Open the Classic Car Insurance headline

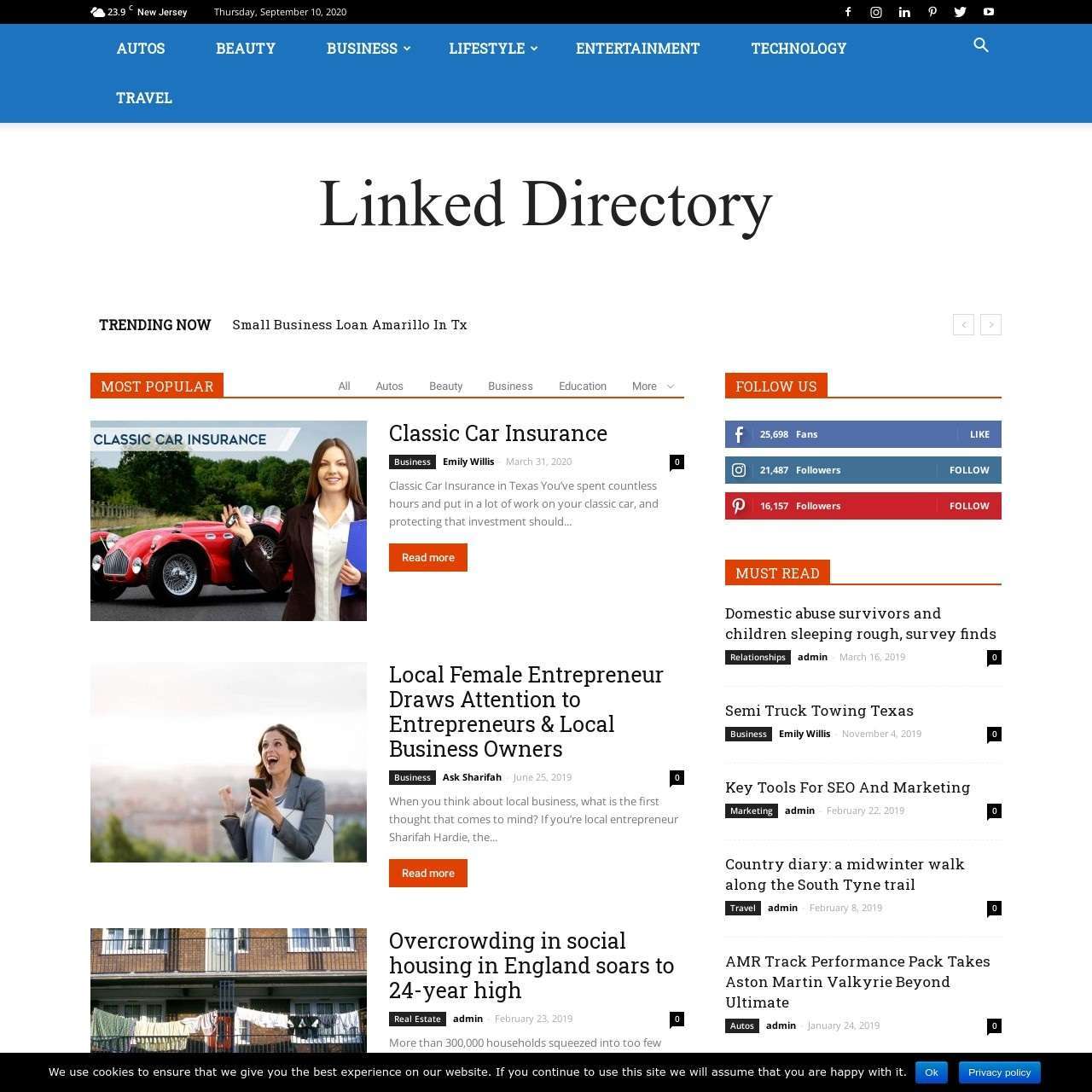498,433
